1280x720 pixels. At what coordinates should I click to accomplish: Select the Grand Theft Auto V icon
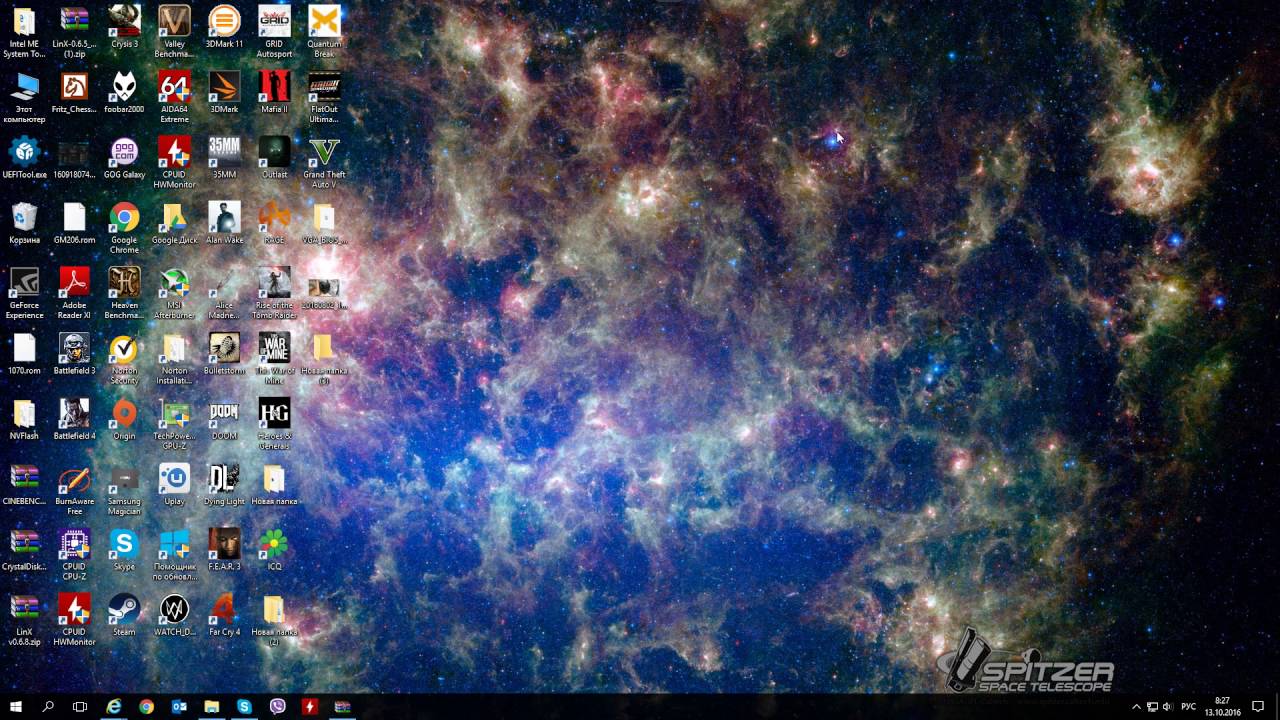pos(324,163)
